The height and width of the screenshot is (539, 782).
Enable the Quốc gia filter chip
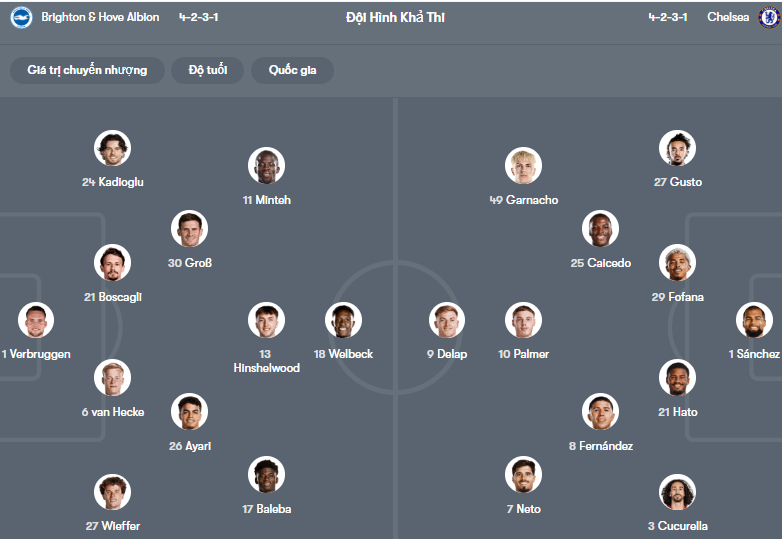(292, 70)
